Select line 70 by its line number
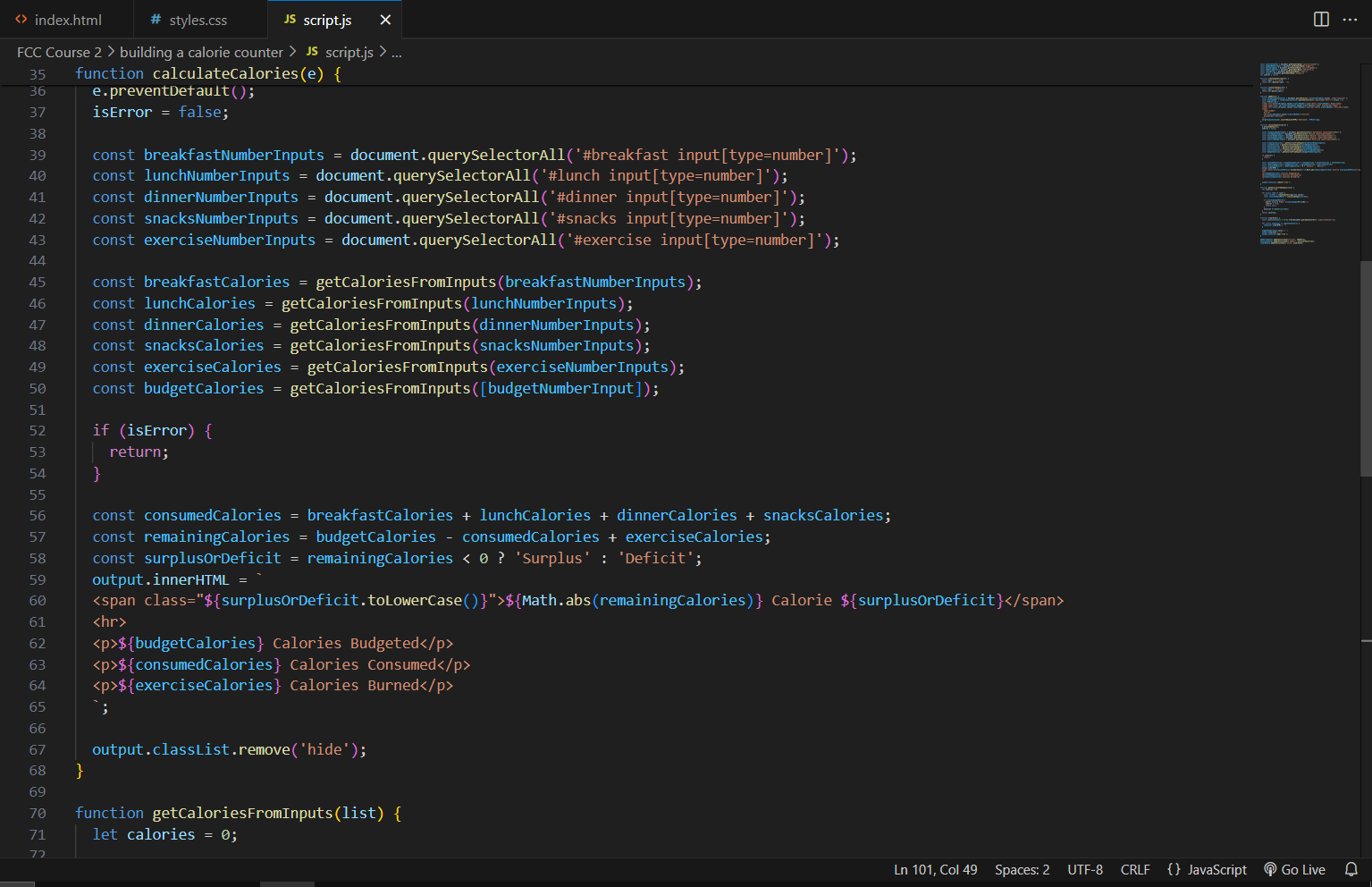The image size is (1372, 887). tap(38, 814)
